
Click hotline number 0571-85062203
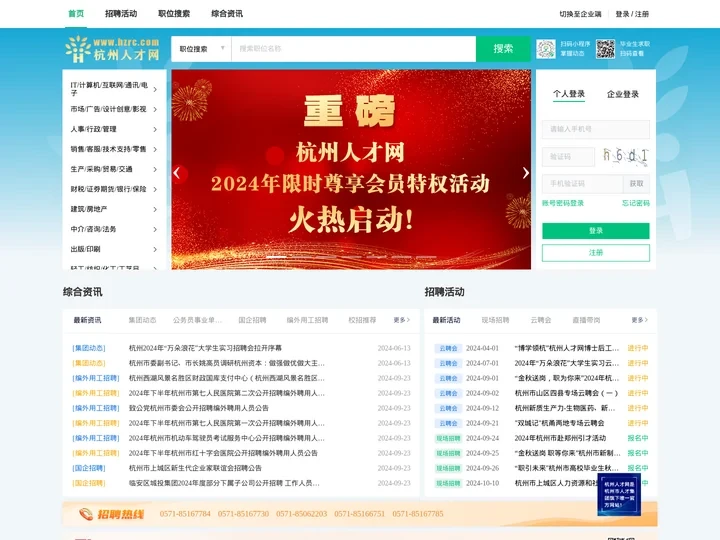[302, 514]
